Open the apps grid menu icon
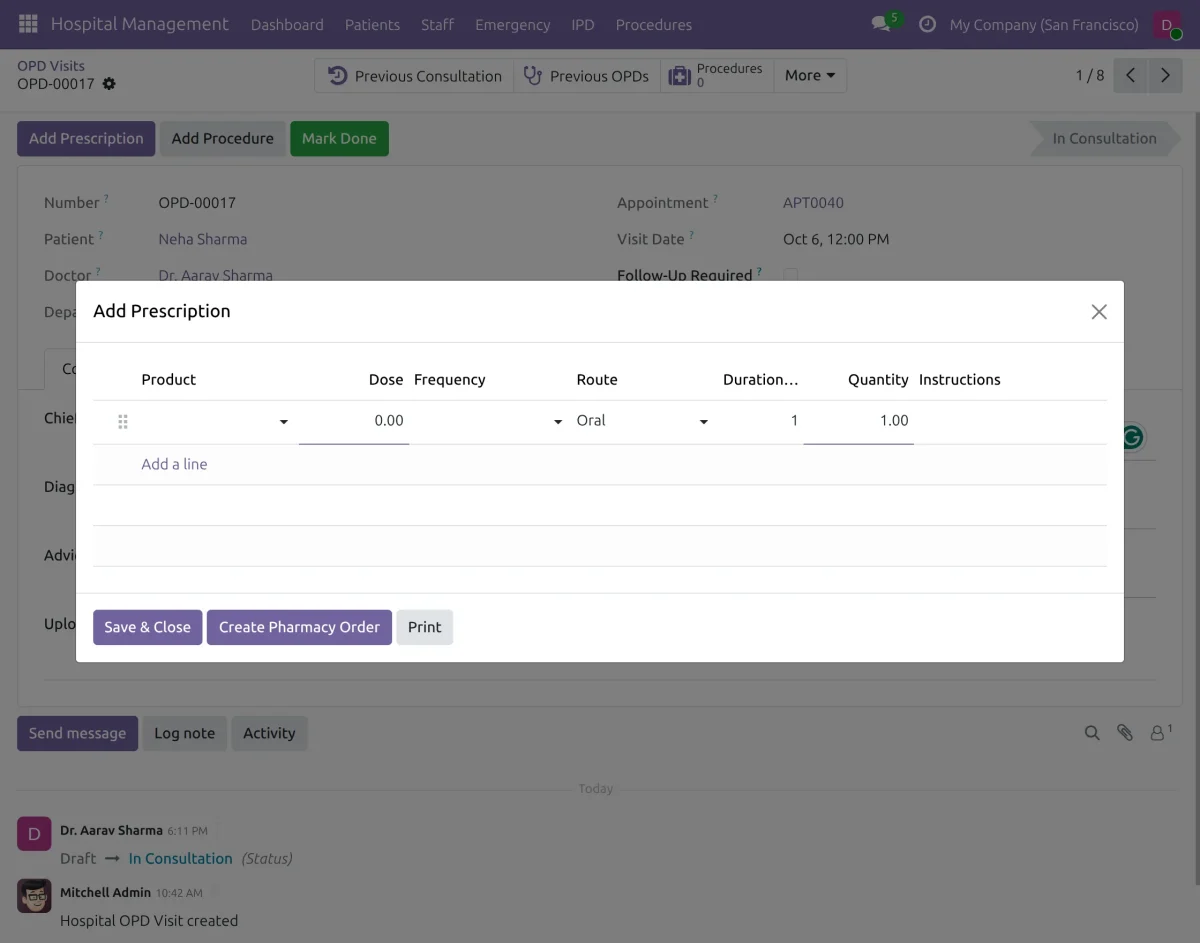 pyautogui.click(x=28, y=24)
